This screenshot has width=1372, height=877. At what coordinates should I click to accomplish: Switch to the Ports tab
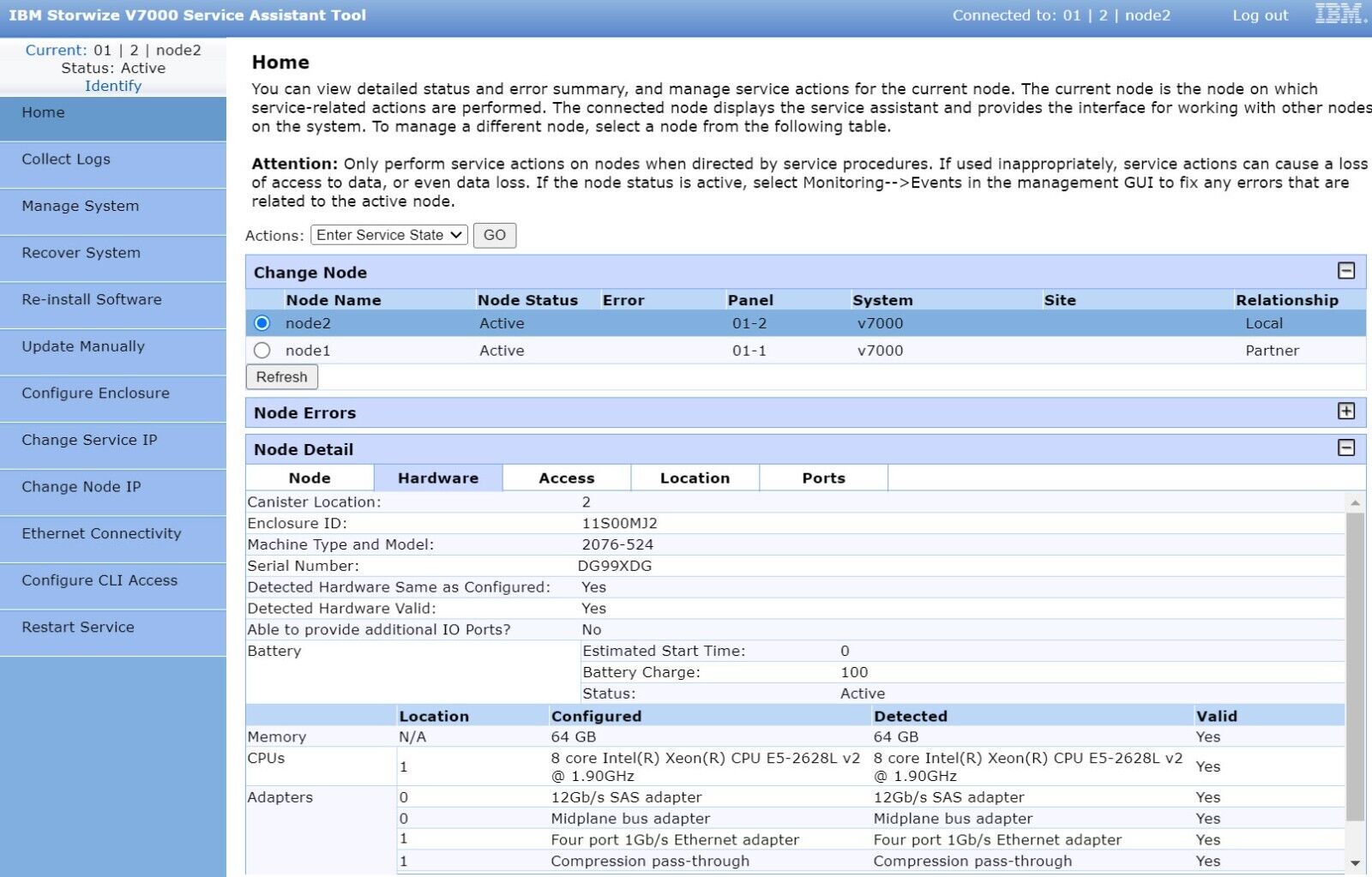824,478
